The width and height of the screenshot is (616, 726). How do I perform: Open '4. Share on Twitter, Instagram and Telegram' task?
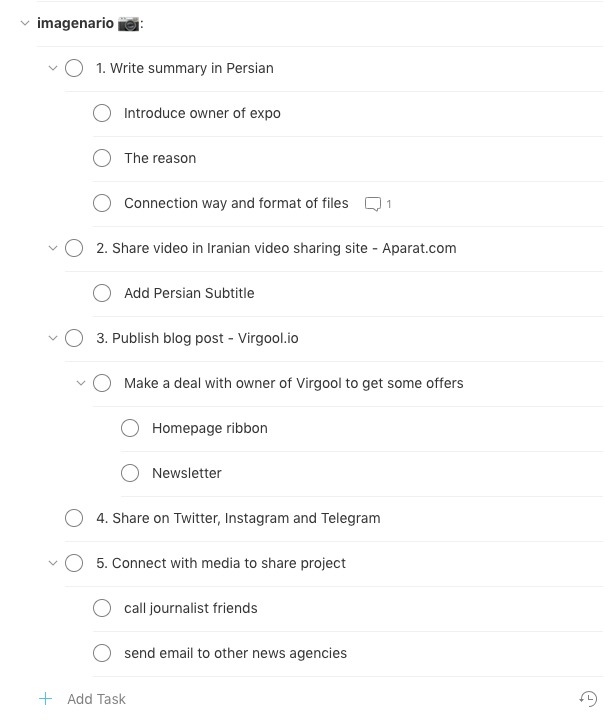pos(238,518)
